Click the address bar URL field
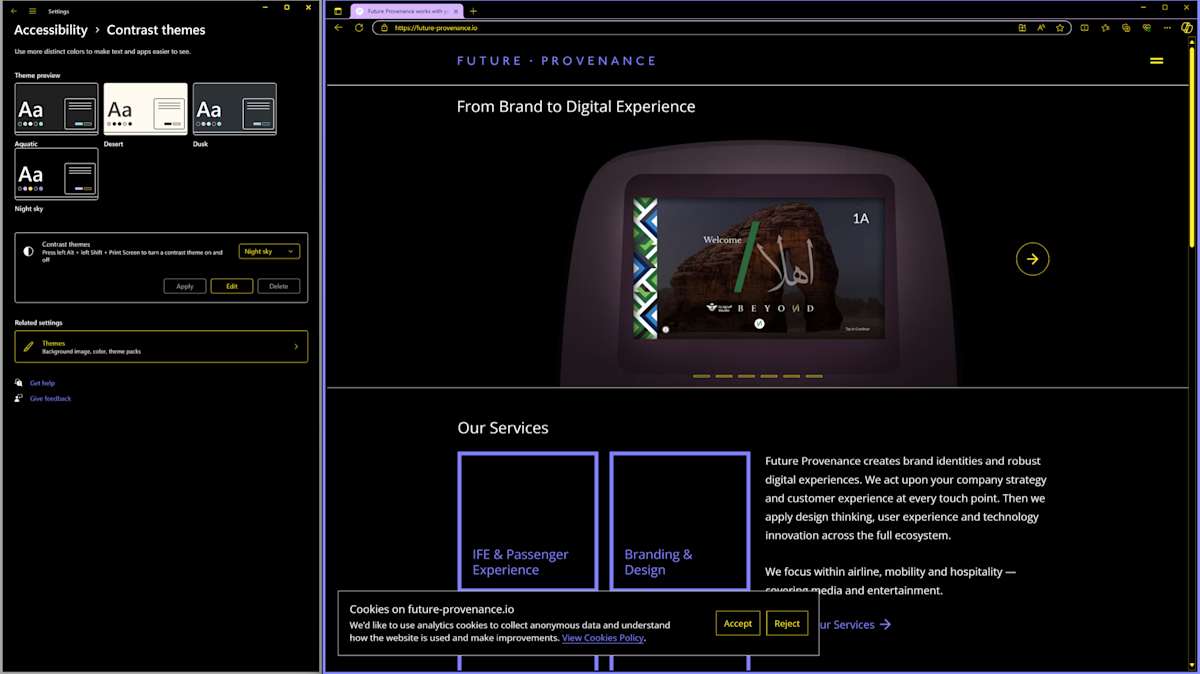 pyautogui.click(x=721, y=28)
